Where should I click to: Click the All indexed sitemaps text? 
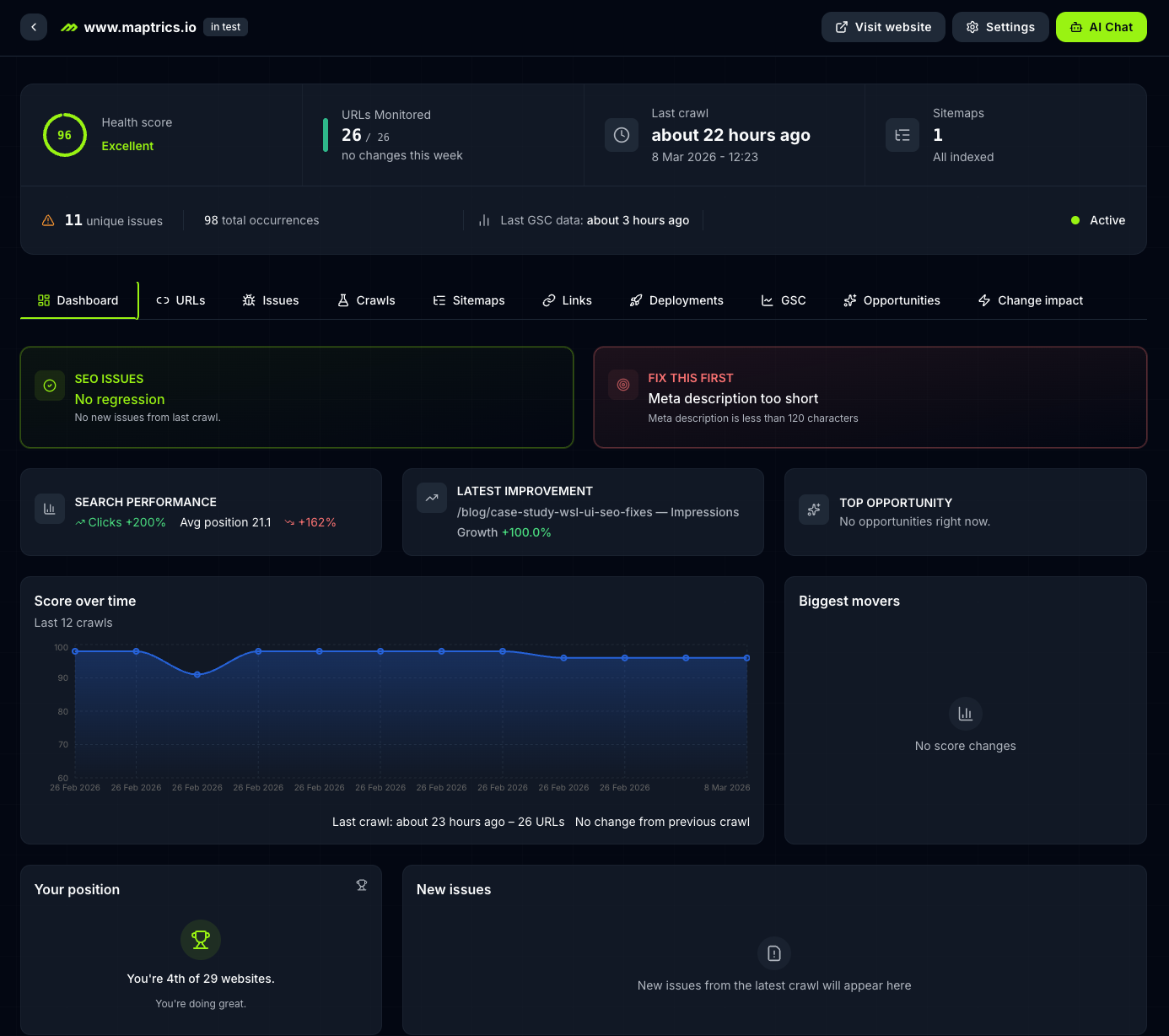[x=963, y=157]
